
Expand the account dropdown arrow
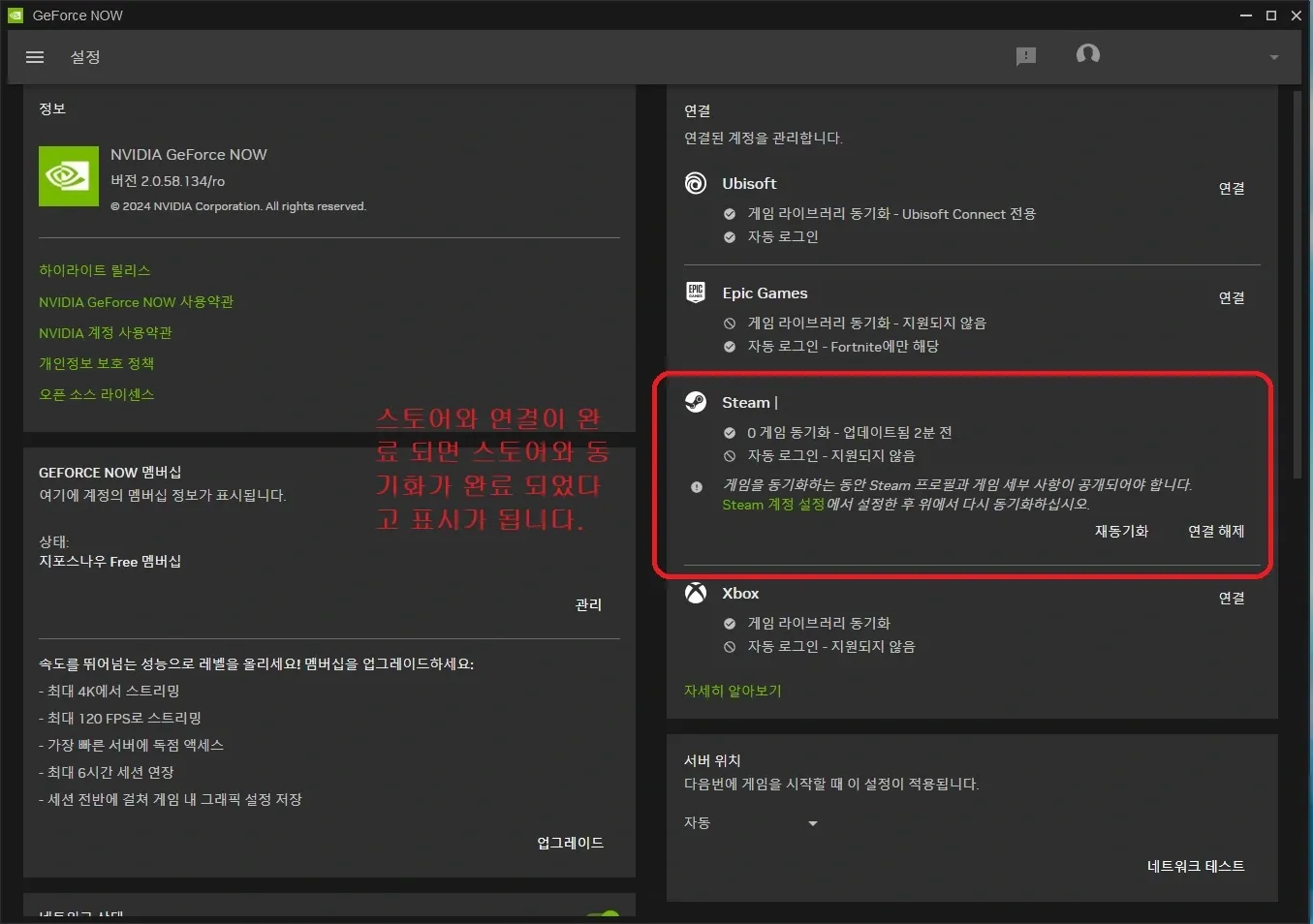point(1274,57)
